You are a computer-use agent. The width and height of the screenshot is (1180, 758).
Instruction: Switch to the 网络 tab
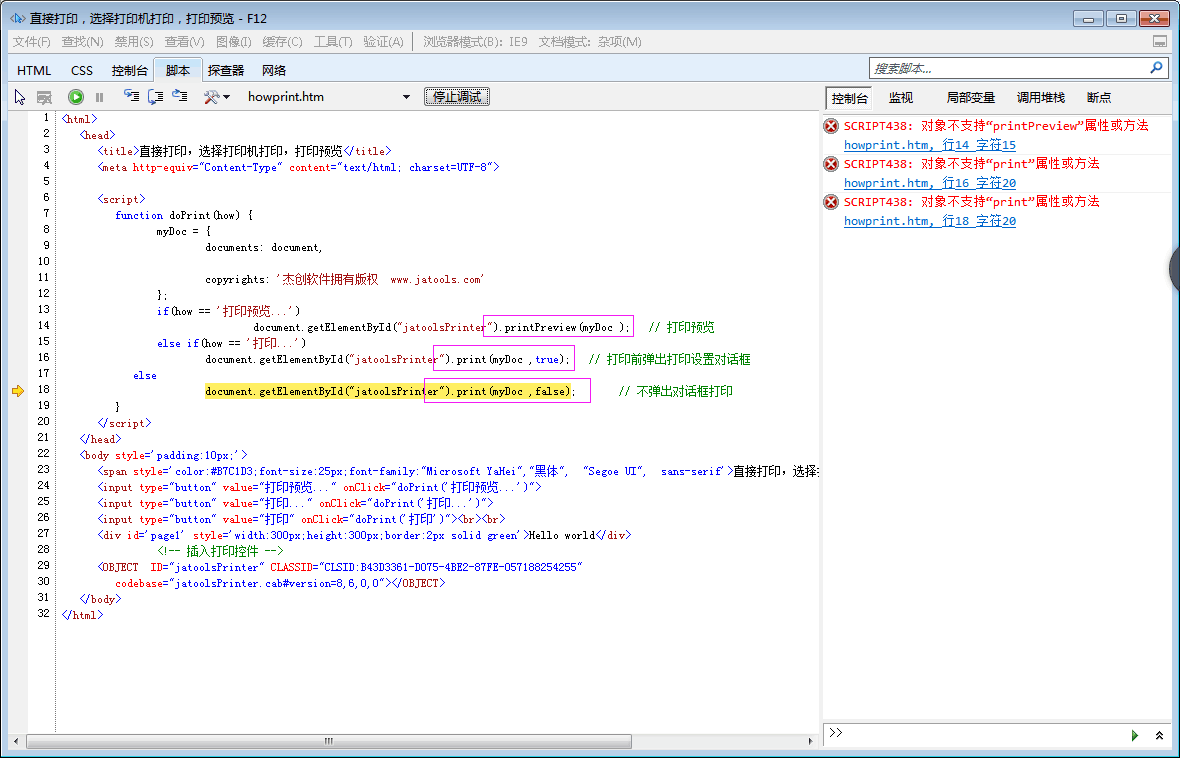pyautogui.click(x=274, y=71)
